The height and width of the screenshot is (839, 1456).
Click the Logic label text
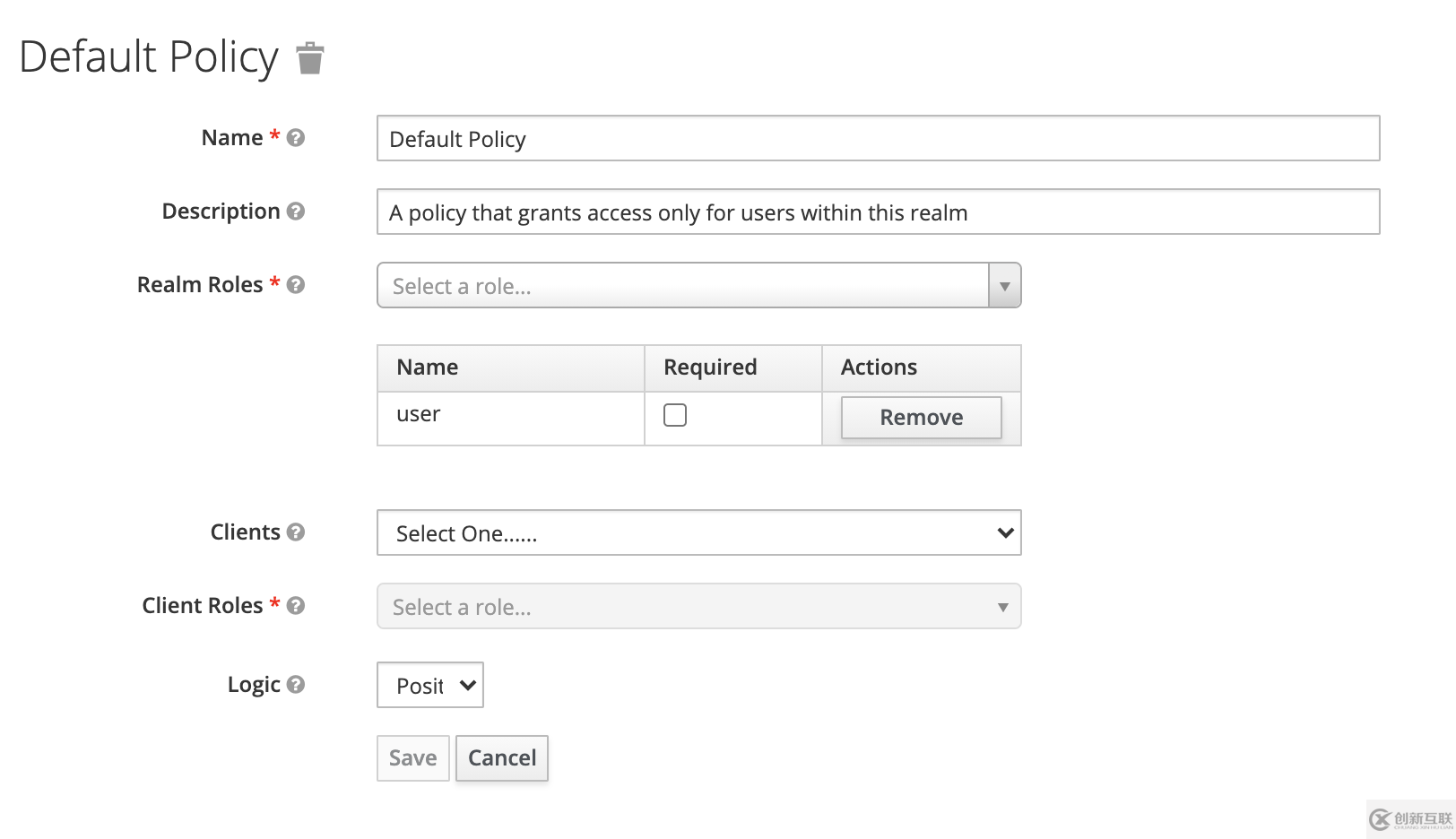click(x=254, y=686)
